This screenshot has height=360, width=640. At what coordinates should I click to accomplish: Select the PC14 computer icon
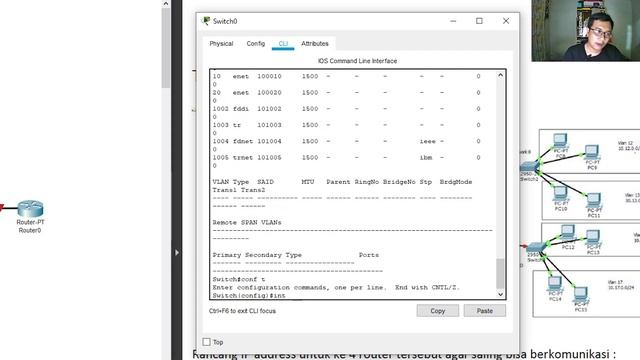[x=555, y=284]
